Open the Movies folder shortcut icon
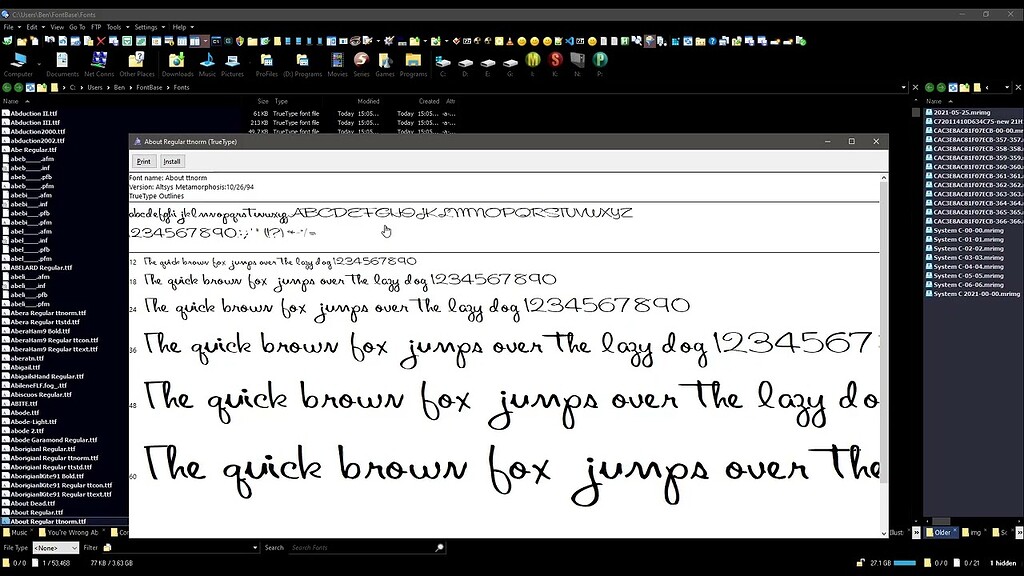The height and width of the screenshot is (576, 1024). click(x=337, y=60)
